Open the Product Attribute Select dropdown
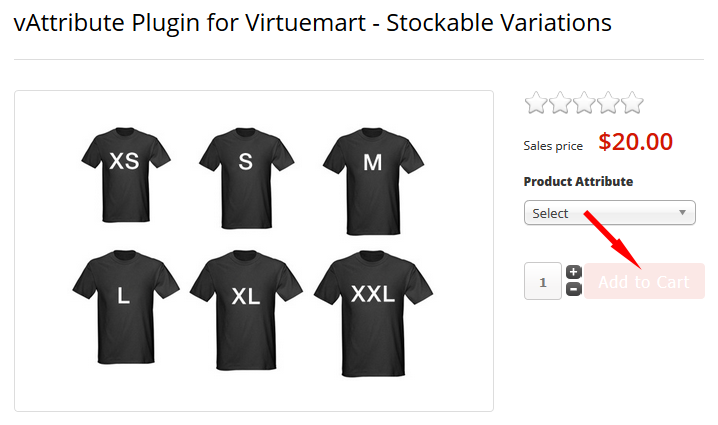The height and width of the screenshot is (425, 718). coord(609,213)
